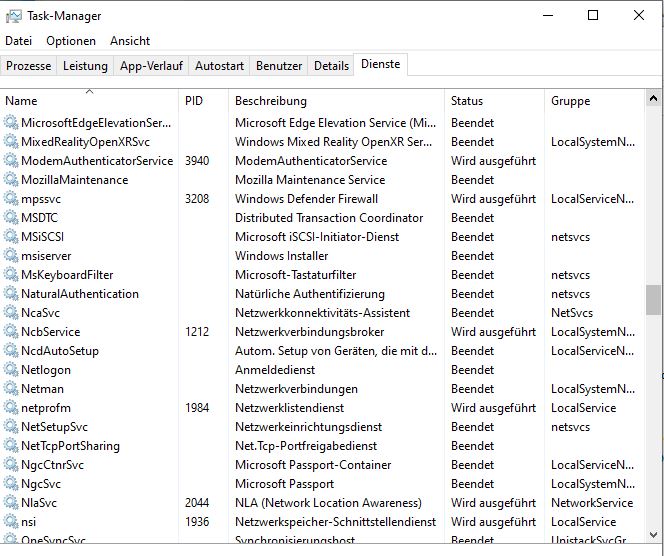Click gear icon next to nsi
Image resolution: width=664 pixels, height=556 pixels.
pos(11,522)
